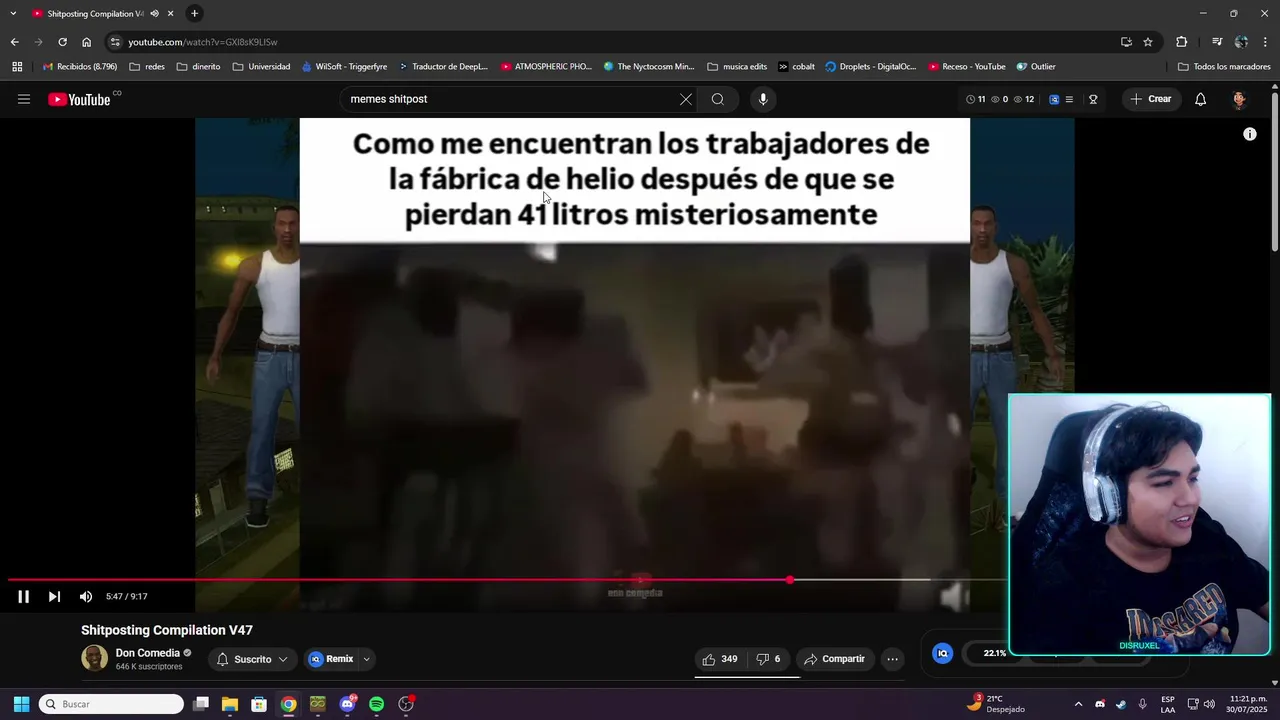Switch to Shitposting Compilation tab
Screen dimensions: 1280x720
point(95,14)
